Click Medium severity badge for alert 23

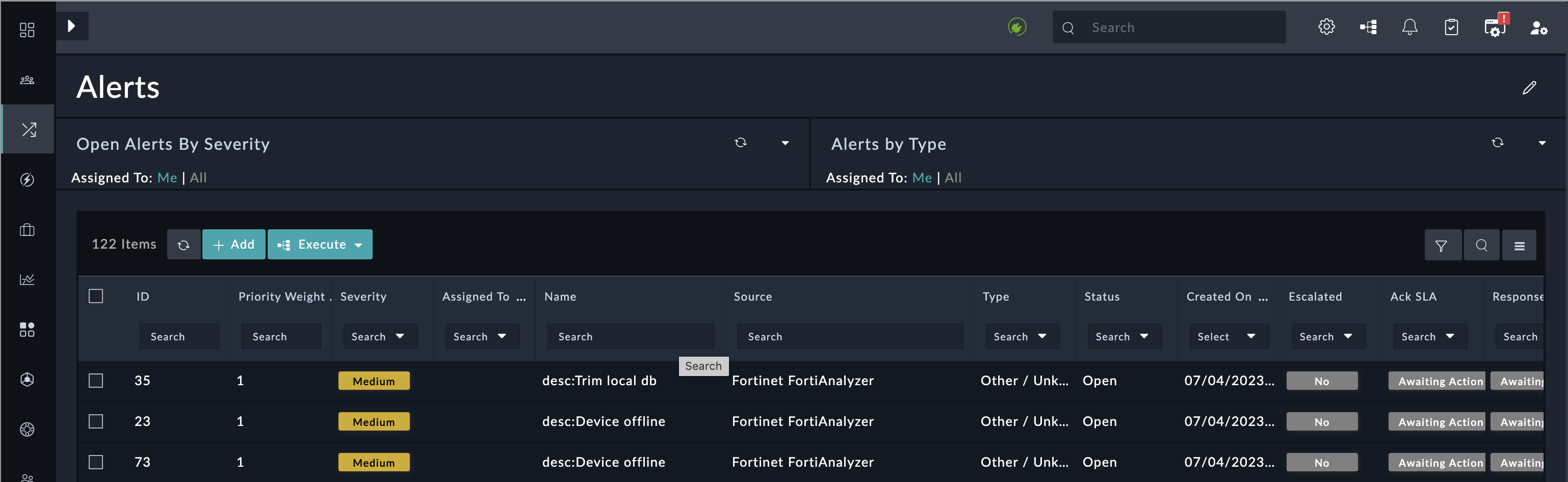pos(374,422)
